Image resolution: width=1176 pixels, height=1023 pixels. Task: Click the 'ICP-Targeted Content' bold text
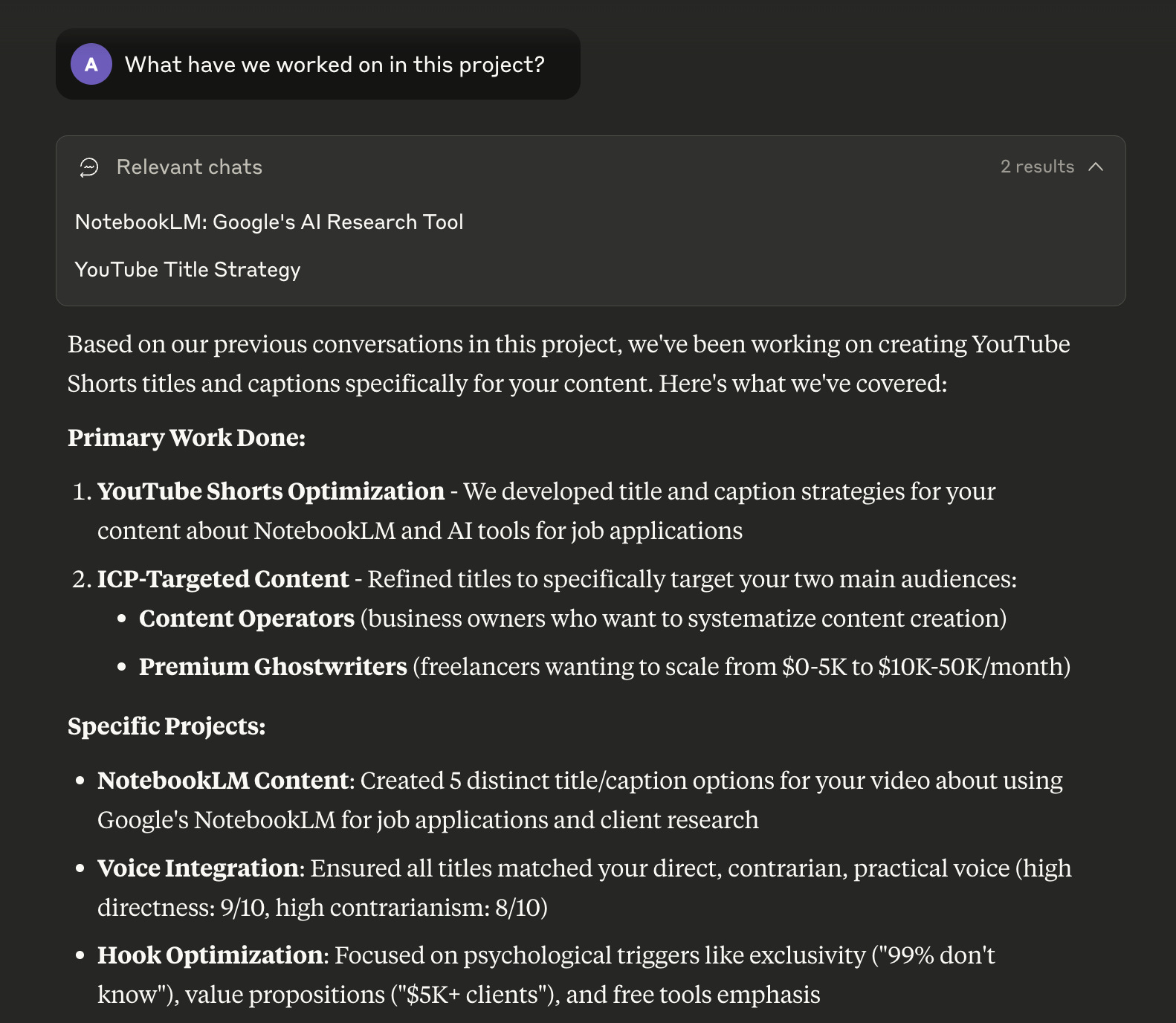coord(223,579)
